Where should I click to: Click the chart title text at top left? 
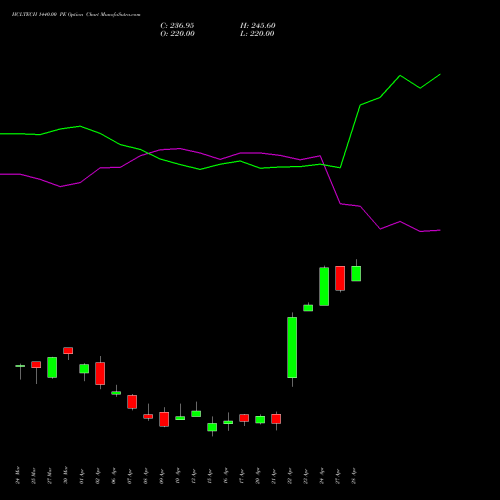point(76,15)
